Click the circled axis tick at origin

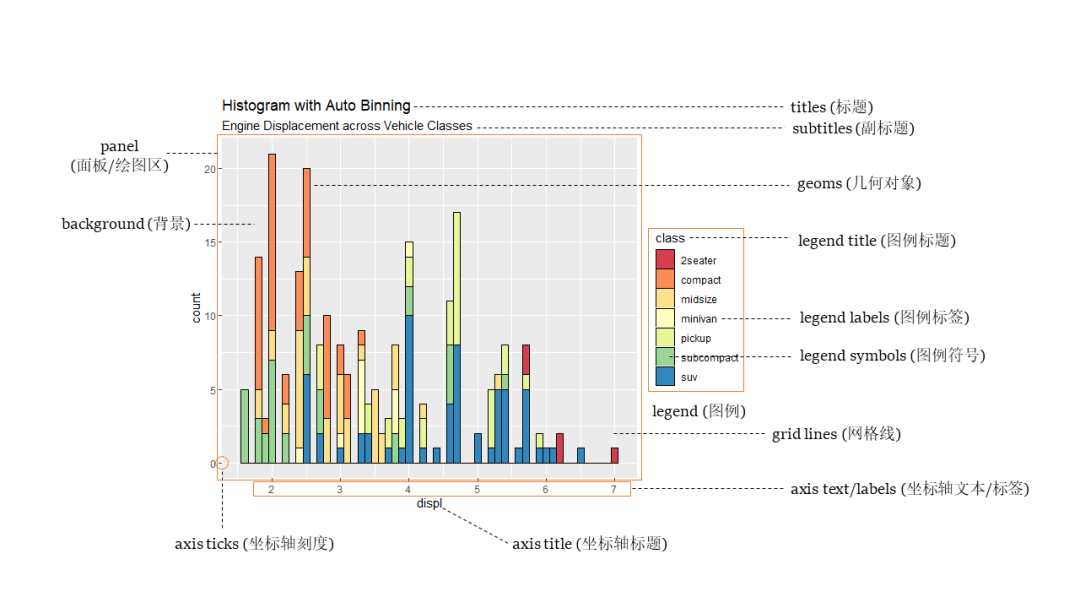pyautogui.click(x=221, y=462)
